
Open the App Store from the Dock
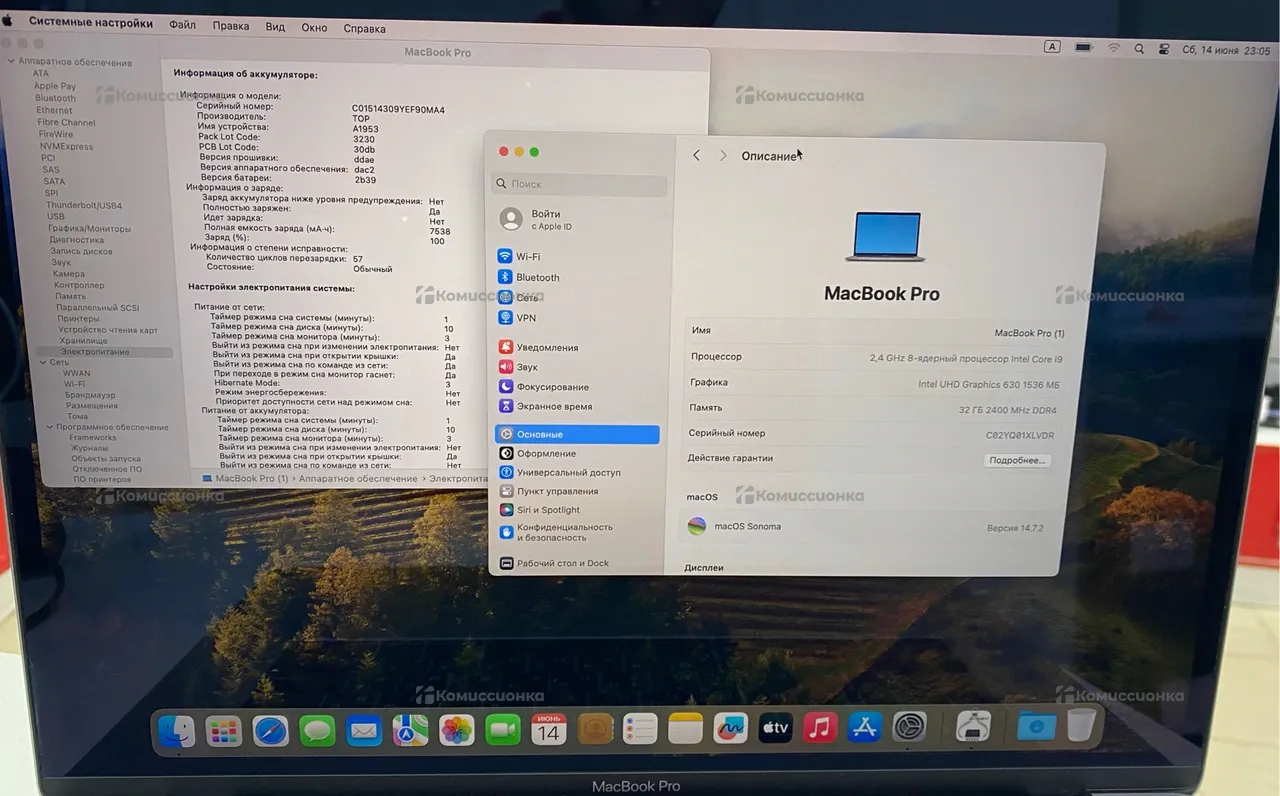(864, 728)
